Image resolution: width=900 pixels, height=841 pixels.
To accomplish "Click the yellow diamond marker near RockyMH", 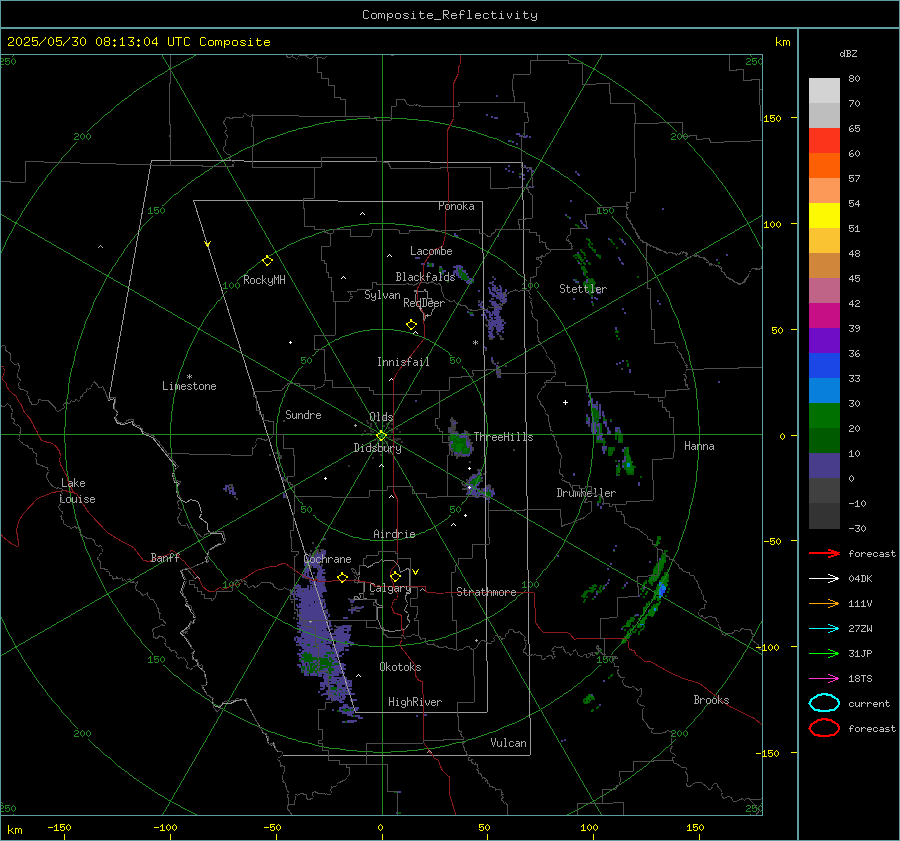I will tap(267, 261).
